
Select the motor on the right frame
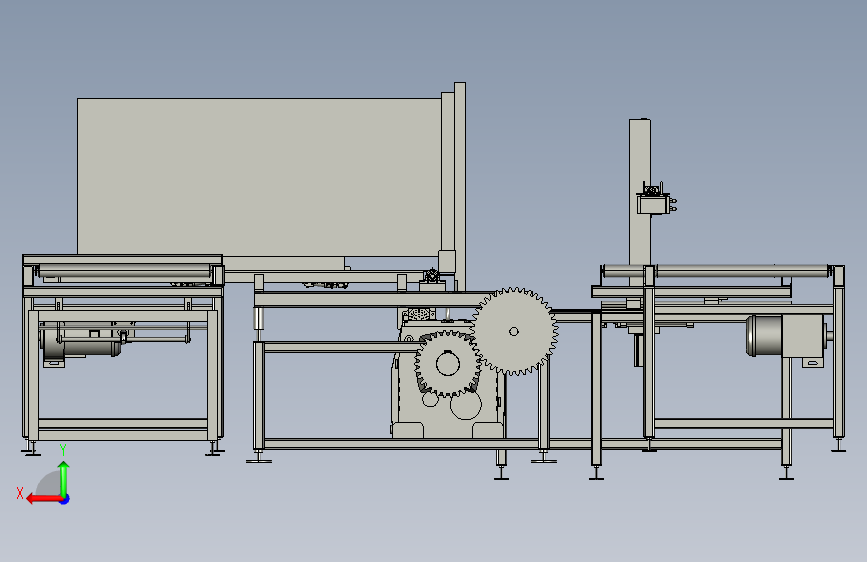788,336
